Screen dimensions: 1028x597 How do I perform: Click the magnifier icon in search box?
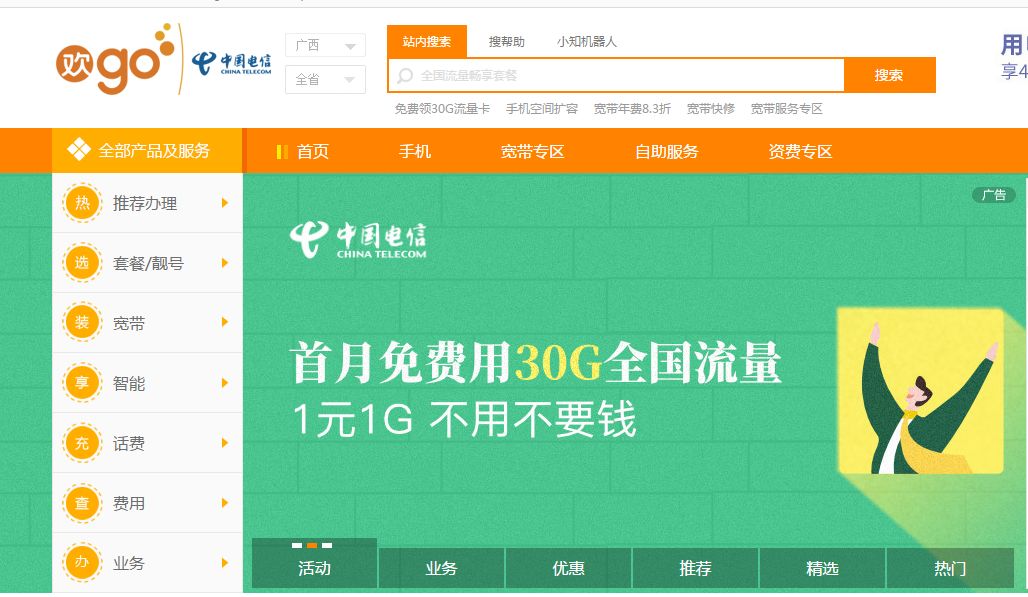[x=405, y=75]
